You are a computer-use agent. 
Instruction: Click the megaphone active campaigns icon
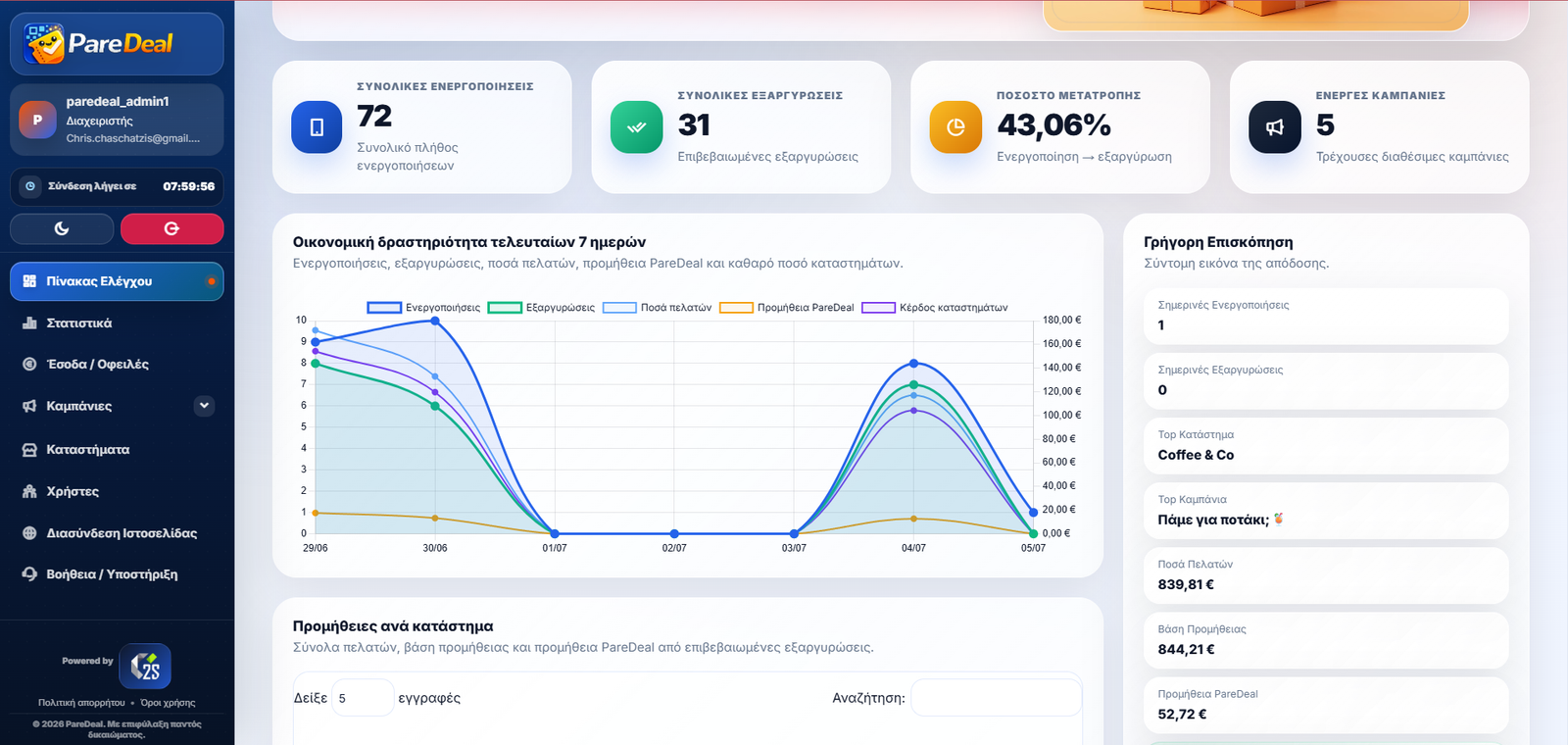[1275, 127]
